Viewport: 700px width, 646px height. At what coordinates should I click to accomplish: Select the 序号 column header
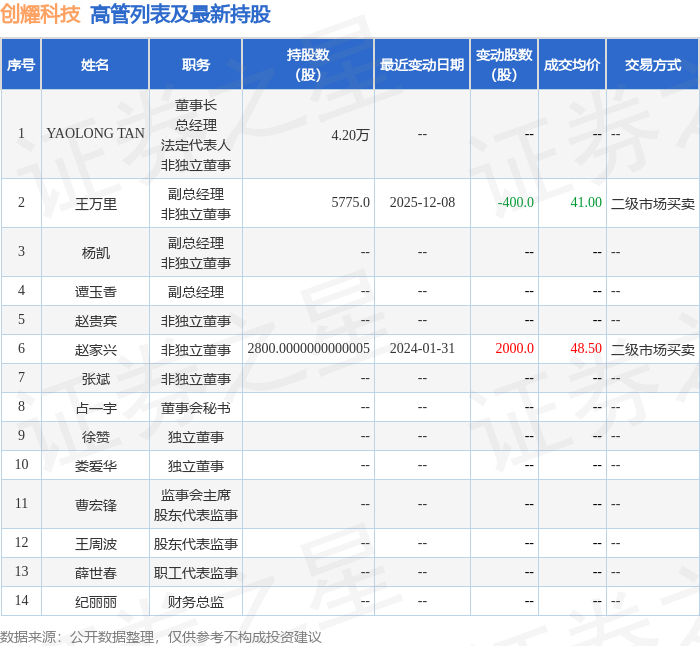[x=21, y=65]
